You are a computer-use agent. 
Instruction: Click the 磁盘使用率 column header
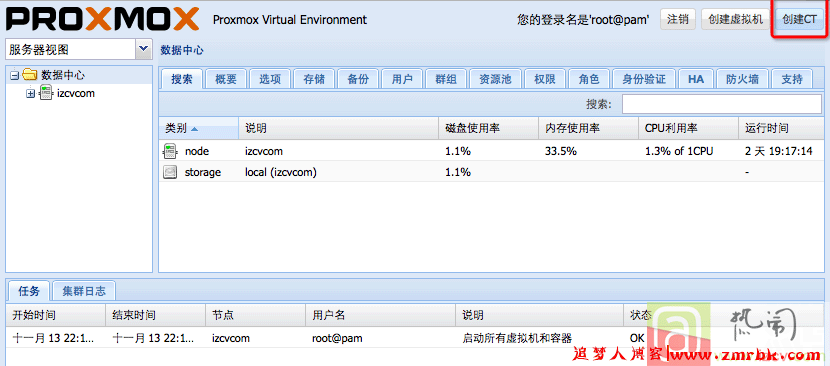[489, 128]
